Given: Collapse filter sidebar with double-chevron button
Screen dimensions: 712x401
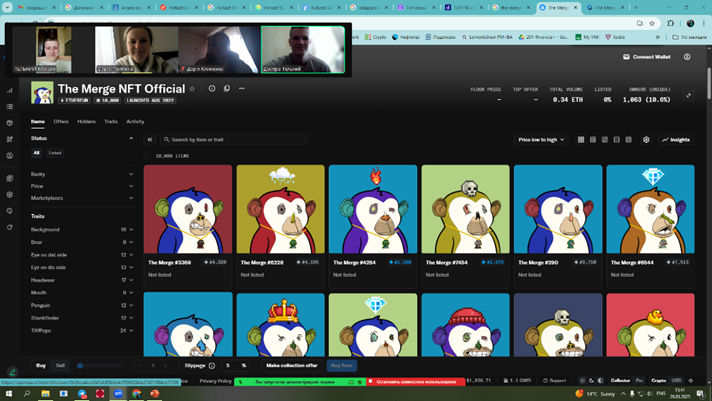Looking at the screenshot, I should (x=150, y=139).
